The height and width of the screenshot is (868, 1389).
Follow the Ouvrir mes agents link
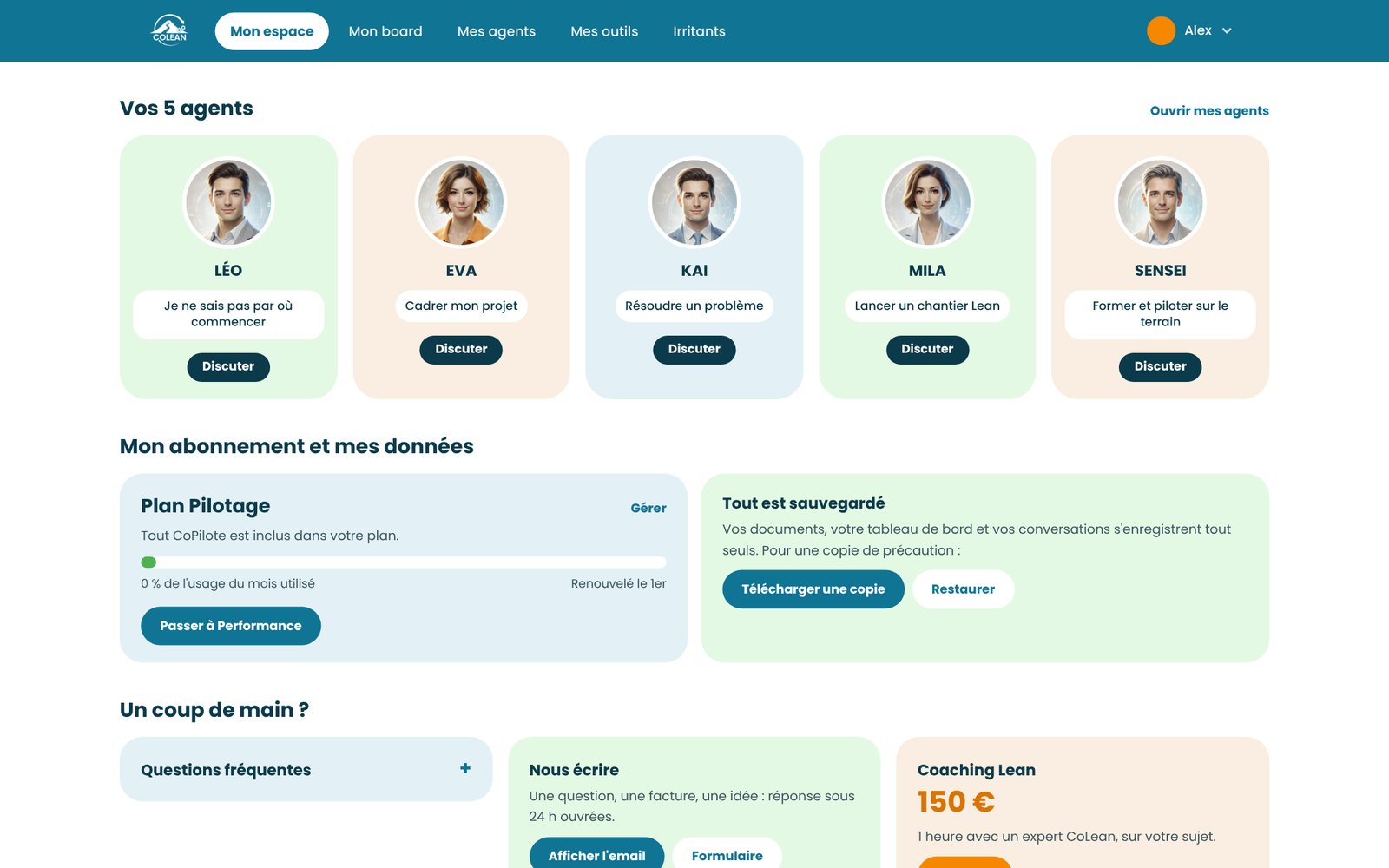tap(1209, 110)
